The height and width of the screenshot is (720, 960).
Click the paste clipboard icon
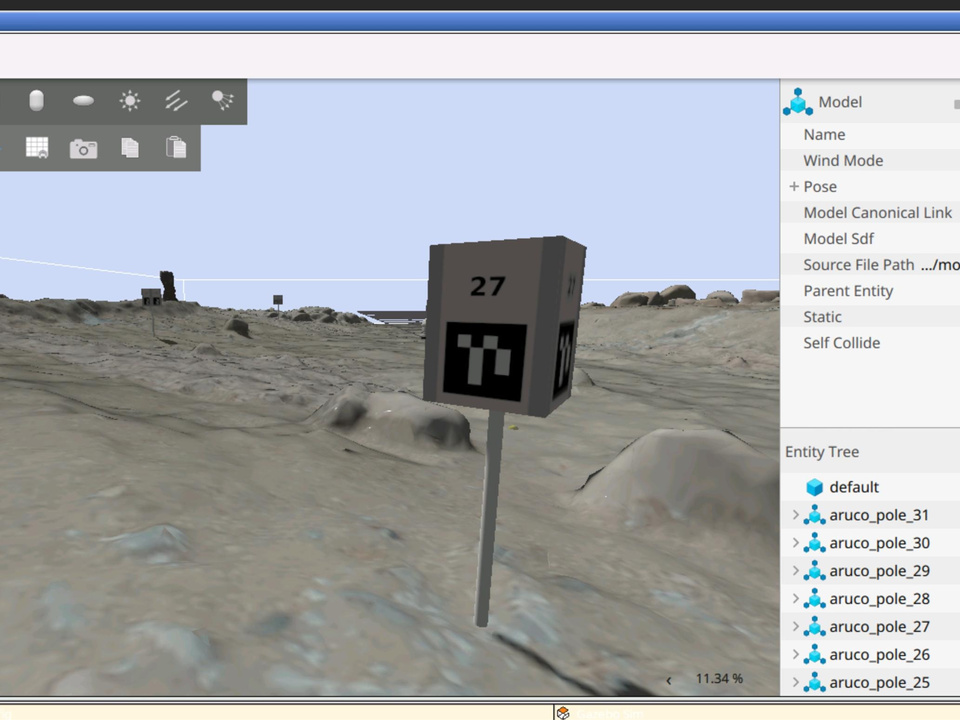(176, 148)
